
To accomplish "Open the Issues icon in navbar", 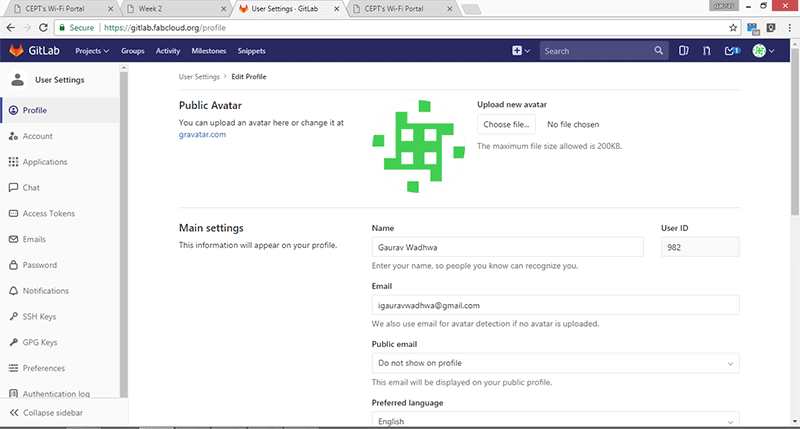I will pos(685,51).
